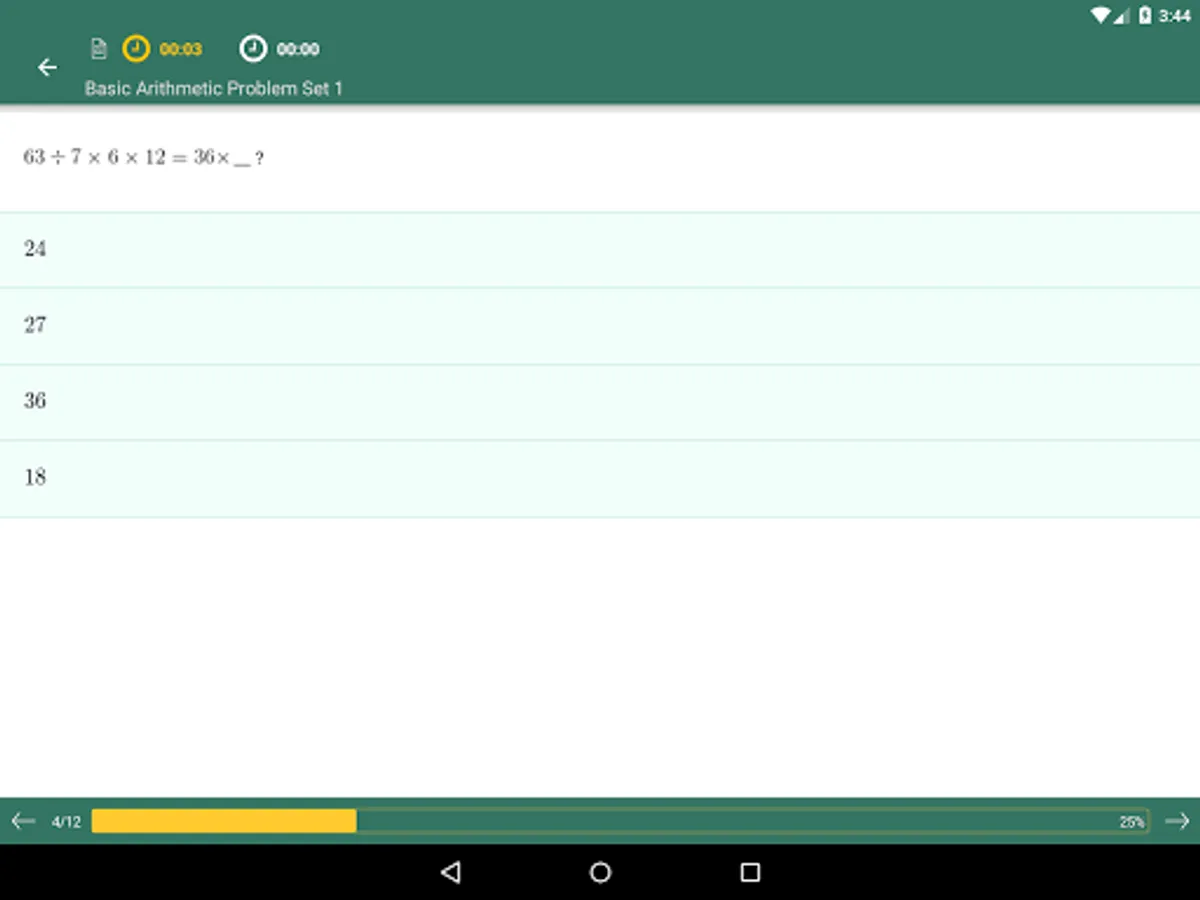The width and height of the screenshot is (1200, 900).
Task: Choose answer option 36
Action: 600,402
